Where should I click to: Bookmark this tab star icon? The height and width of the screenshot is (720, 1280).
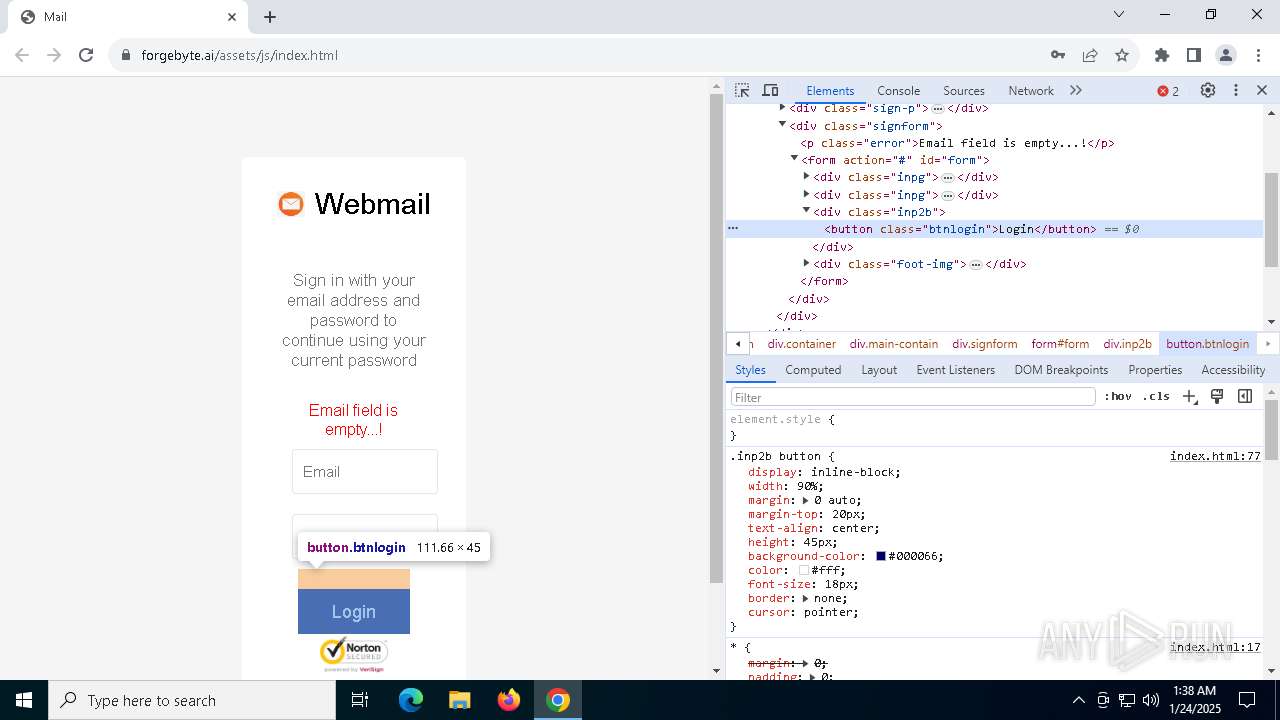1122,55
